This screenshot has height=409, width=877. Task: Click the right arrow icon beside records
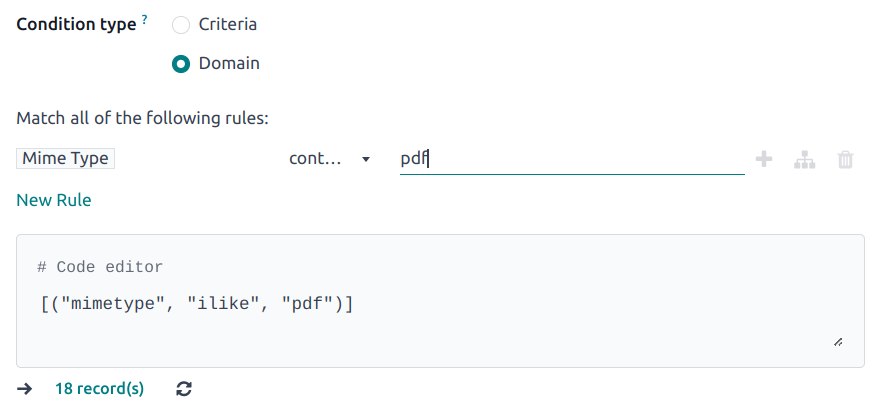[25, 389]
